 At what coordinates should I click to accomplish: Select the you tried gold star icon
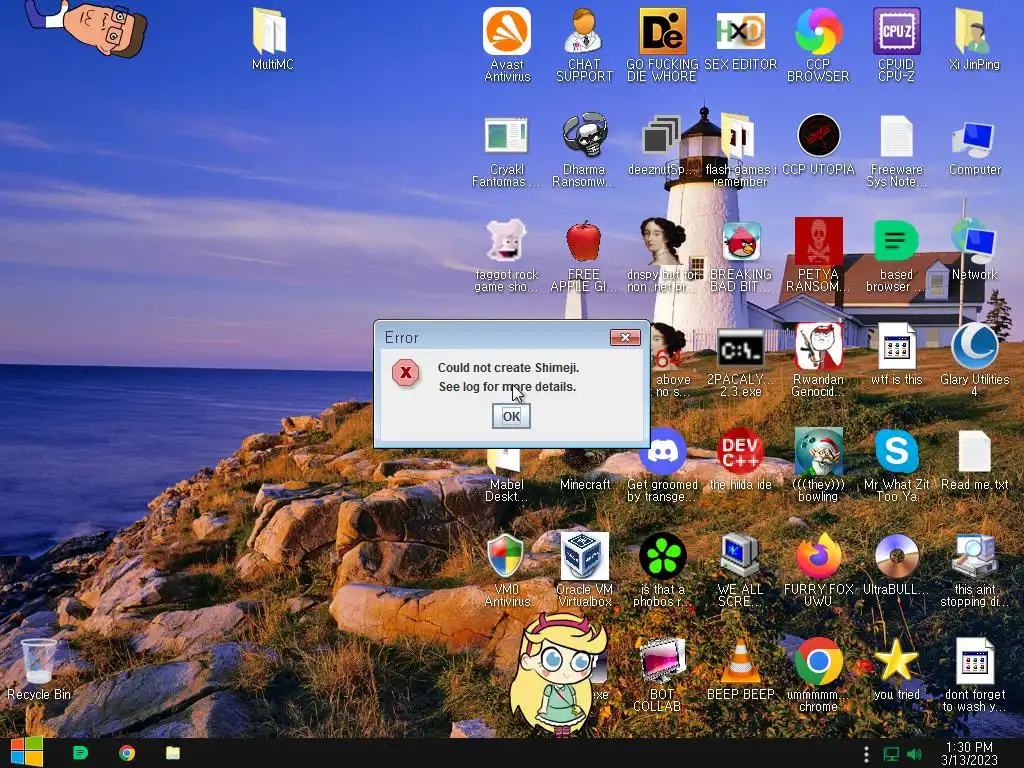896,661
